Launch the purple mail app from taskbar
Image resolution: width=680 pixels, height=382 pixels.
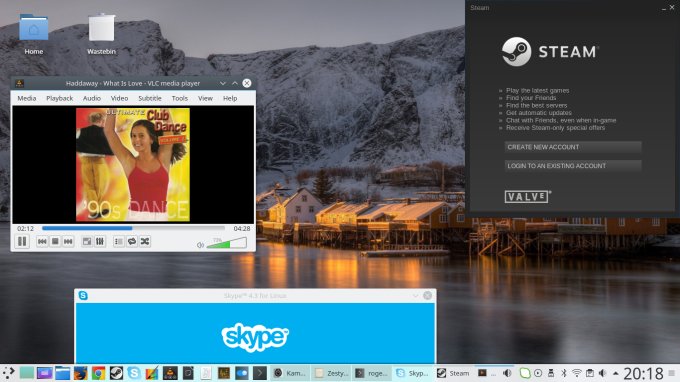pyautogui.click(x=44, y=373)
